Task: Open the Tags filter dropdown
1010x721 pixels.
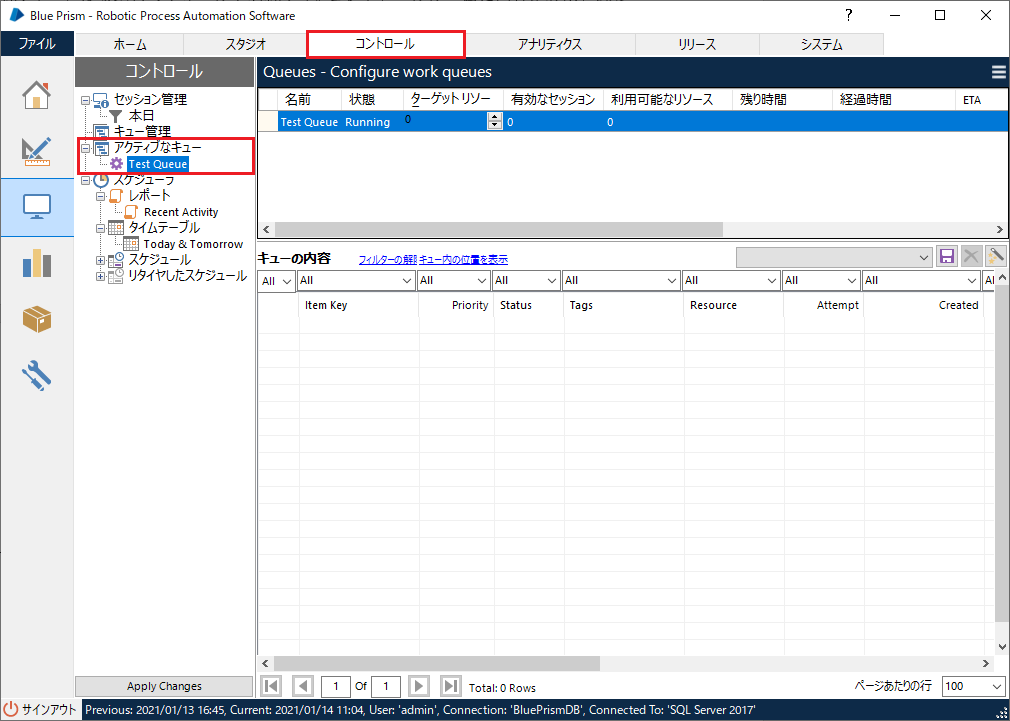Action: pos(621,280)
